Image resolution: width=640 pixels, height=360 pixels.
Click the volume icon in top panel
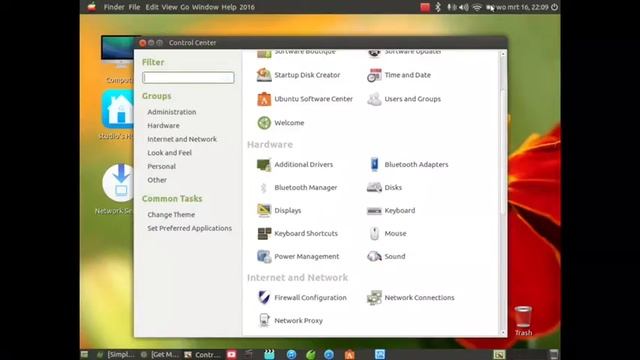coord(464,7)
